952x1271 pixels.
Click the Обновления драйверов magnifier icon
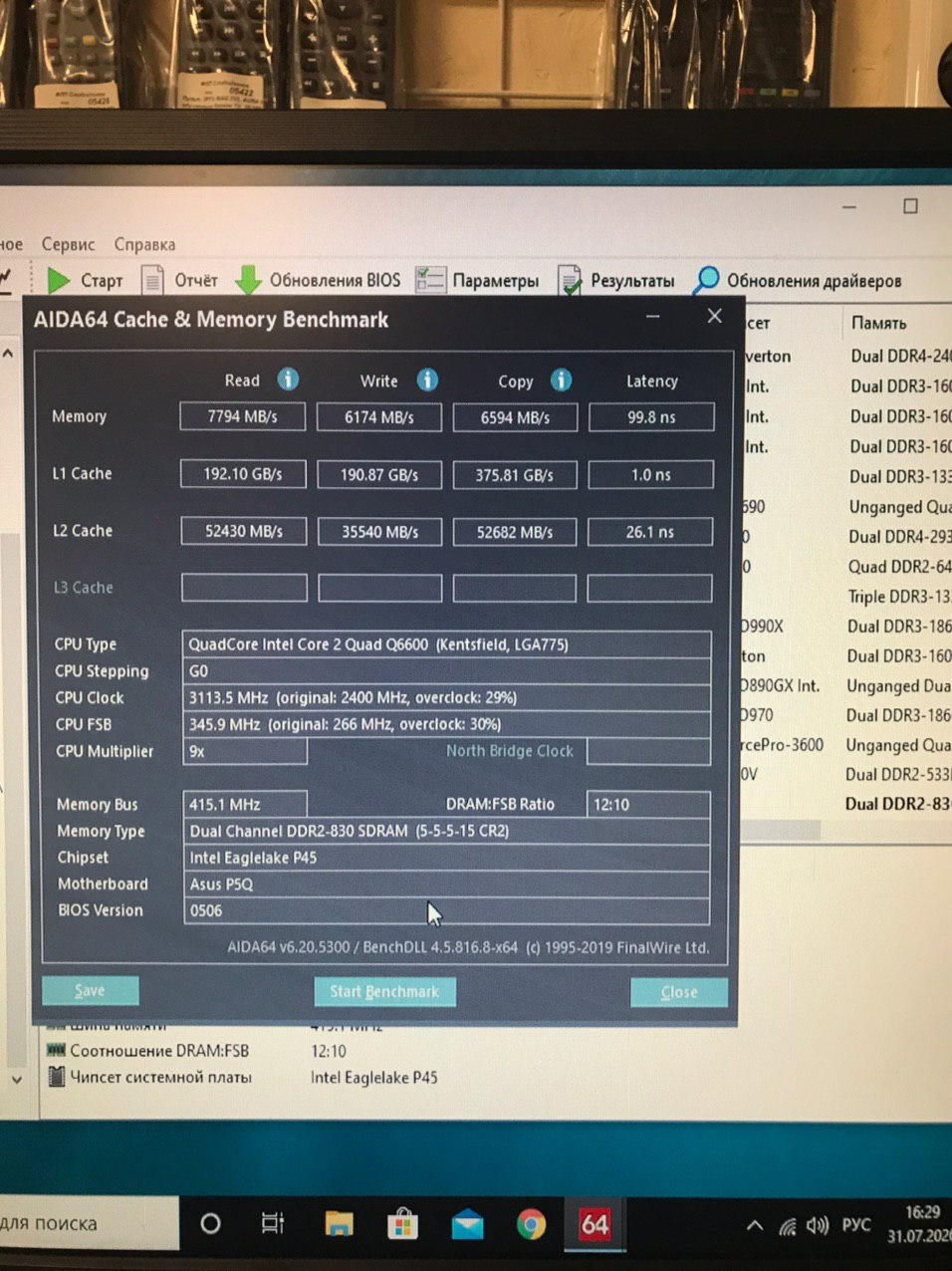[706, 280]
